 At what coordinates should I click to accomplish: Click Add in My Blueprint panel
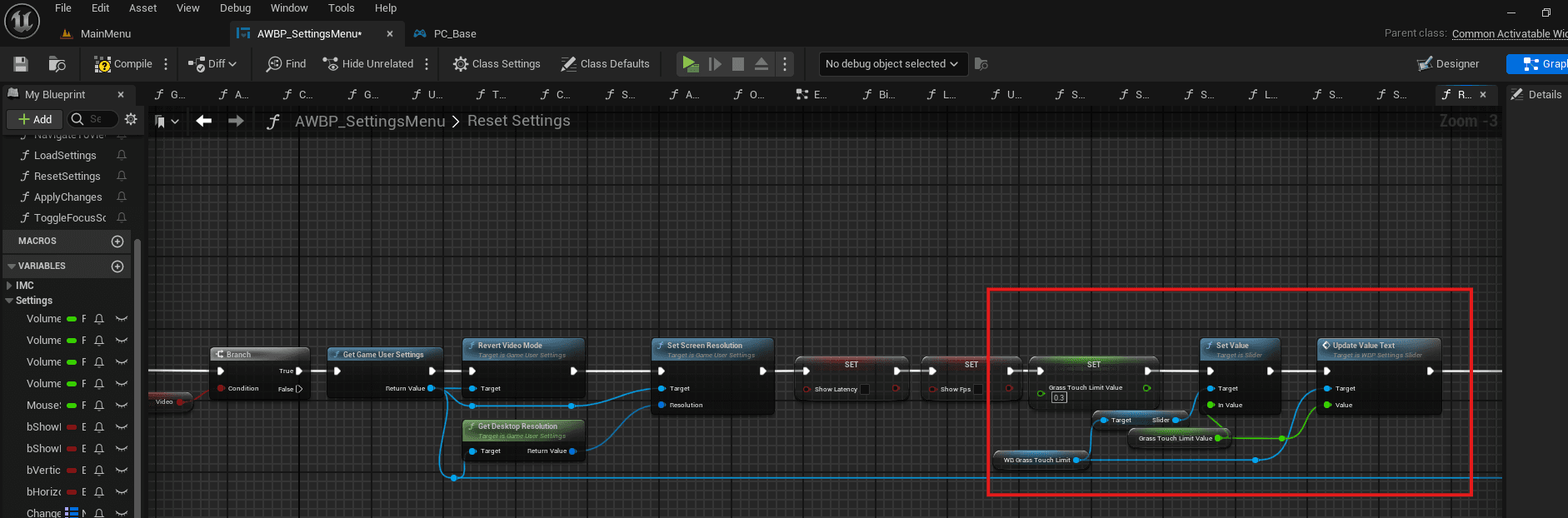click(x=35, y=119)
